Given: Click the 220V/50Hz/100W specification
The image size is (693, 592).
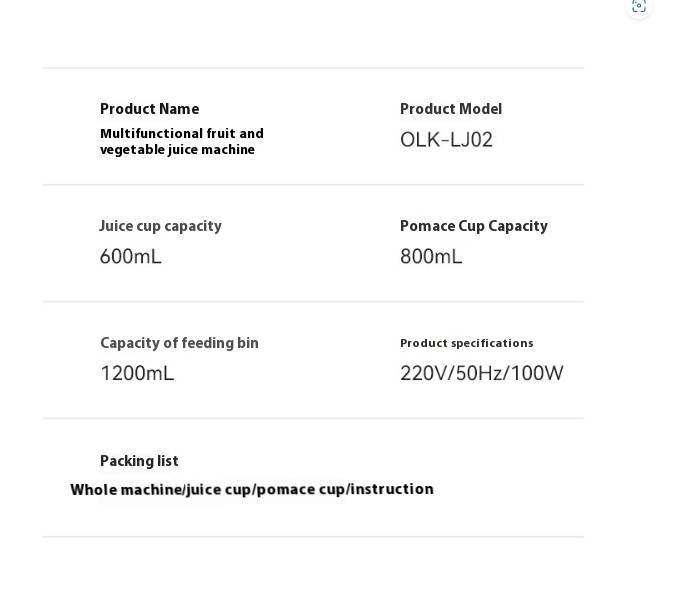Looking at the screenshot, I should tap(481, 373).
